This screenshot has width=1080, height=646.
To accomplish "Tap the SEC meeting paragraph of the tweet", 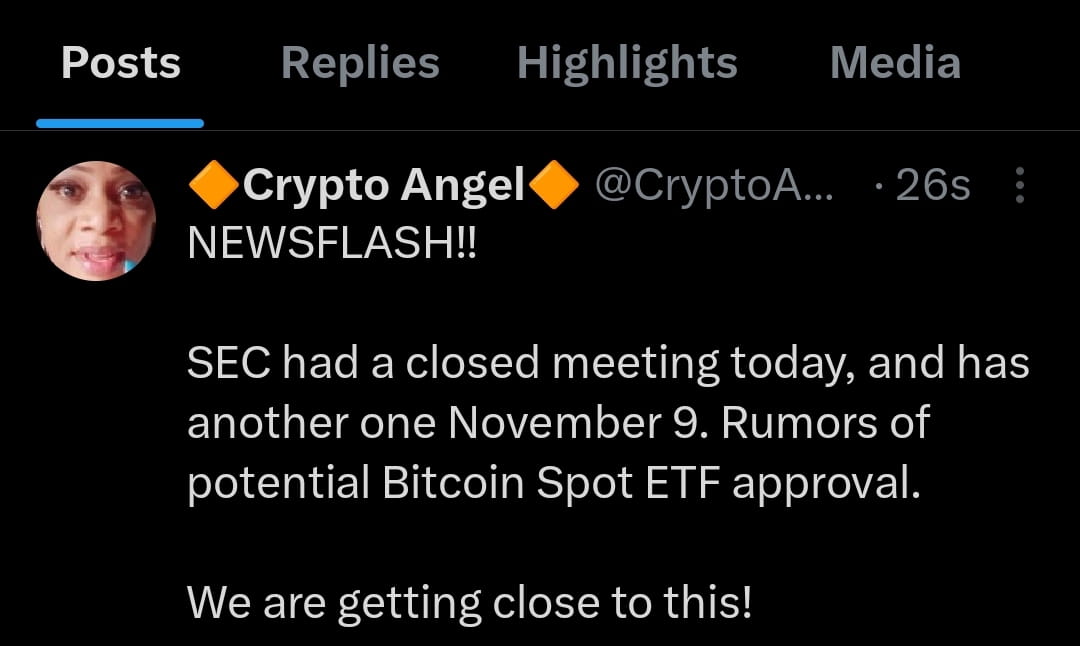I will pos(600,421).
